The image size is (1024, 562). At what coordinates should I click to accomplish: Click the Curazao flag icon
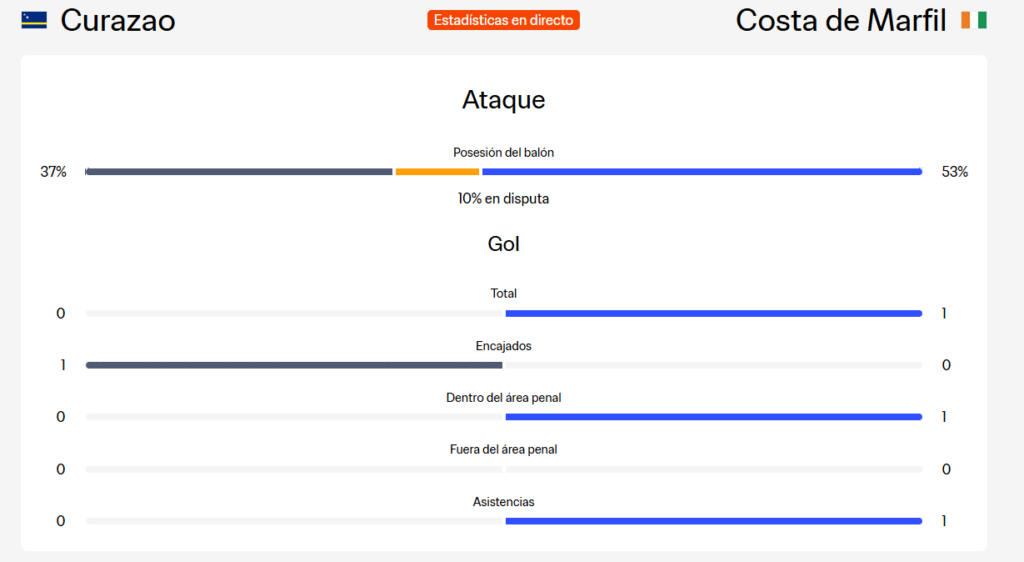click(x=34, y=20)
